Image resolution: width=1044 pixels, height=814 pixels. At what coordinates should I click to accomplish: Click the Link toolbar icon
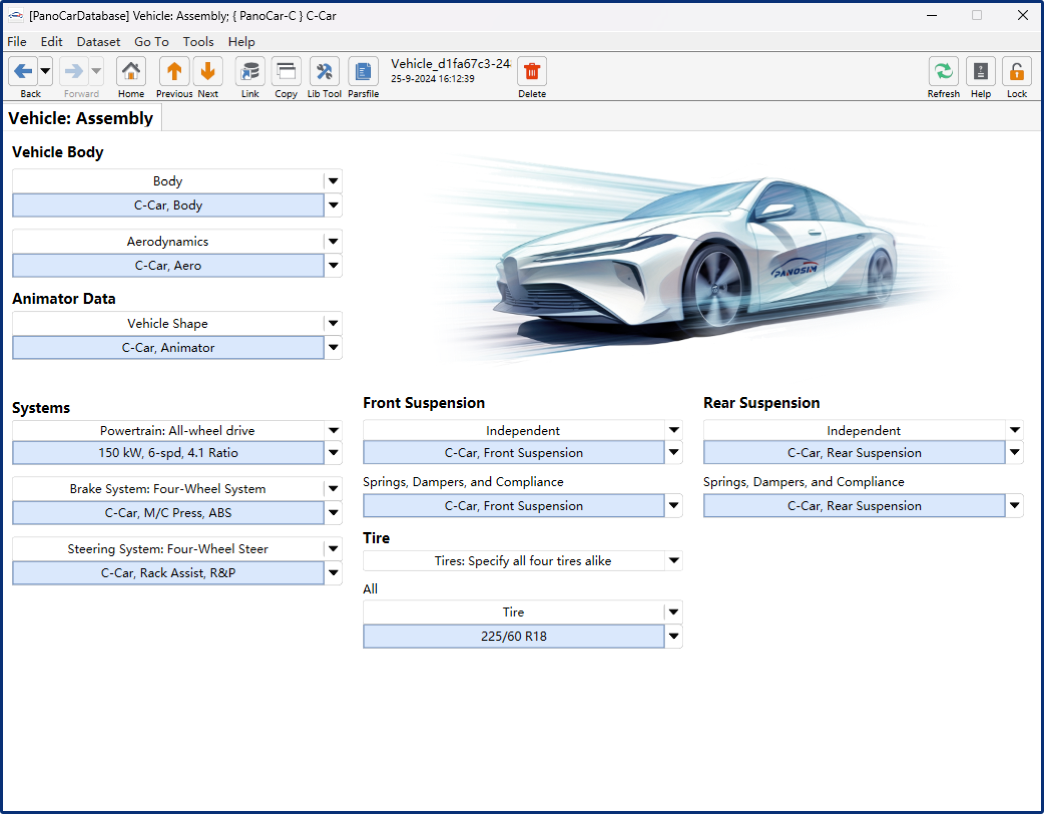click(x=250, y=71)
